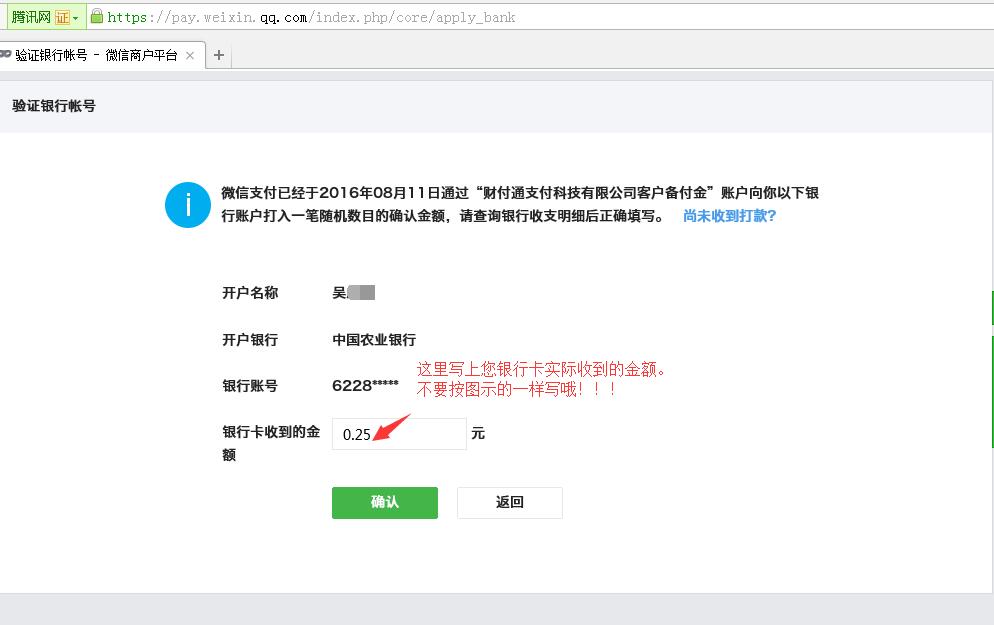Click the green padlock security icon

click(x=96, y=16)
